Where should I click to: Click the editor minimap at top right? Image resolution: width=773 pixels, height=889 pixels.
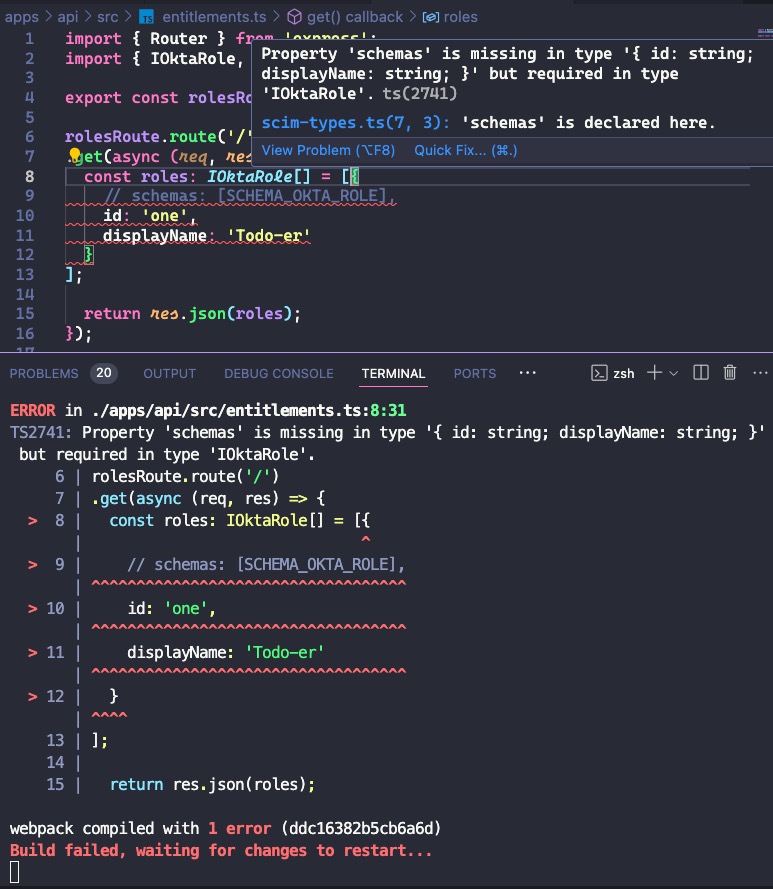pos(764,33)
